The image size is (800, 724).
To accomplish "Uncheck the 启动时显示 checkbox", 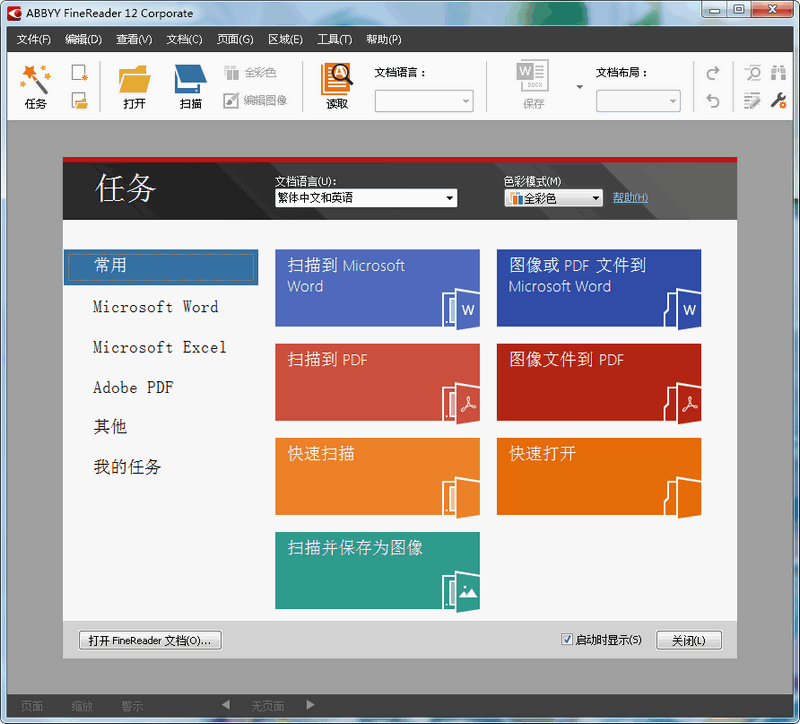I will (567, 639).
